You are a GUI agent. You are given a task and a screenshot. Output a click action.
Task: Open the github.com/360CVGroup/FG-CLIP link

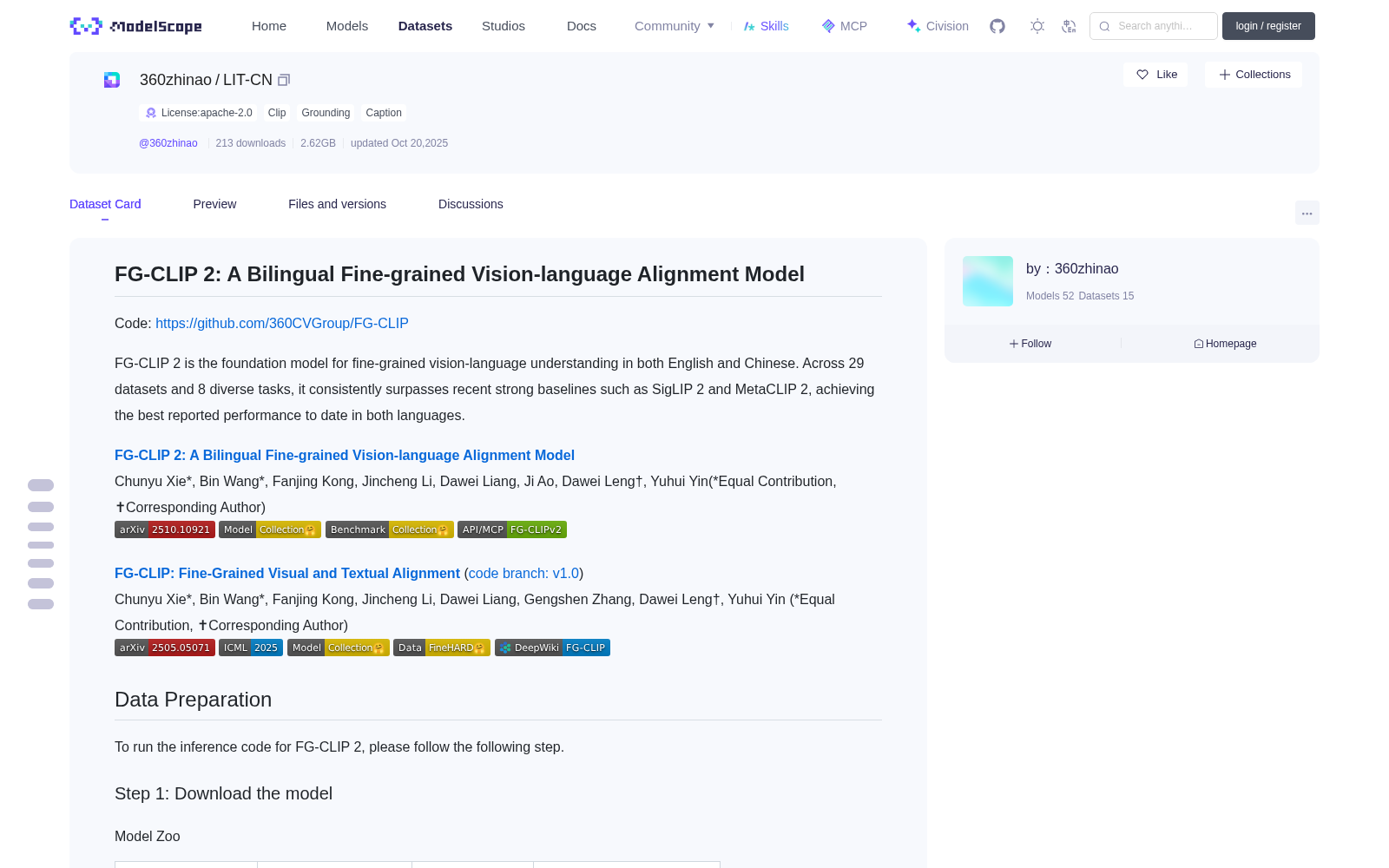coord(282,323)
